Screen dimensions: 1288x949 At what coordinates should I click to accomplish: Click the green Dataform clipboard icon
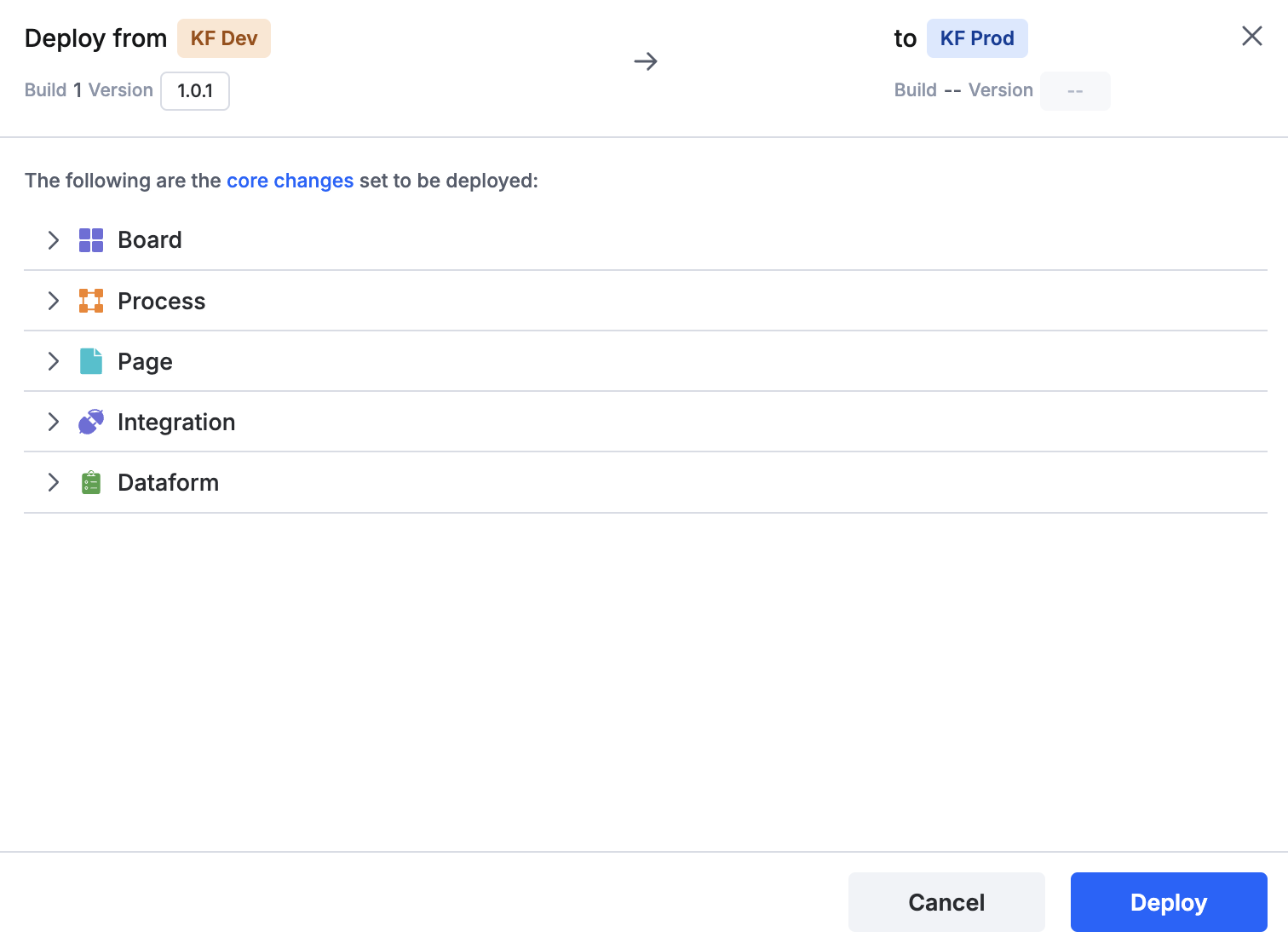tap(91, 482)
